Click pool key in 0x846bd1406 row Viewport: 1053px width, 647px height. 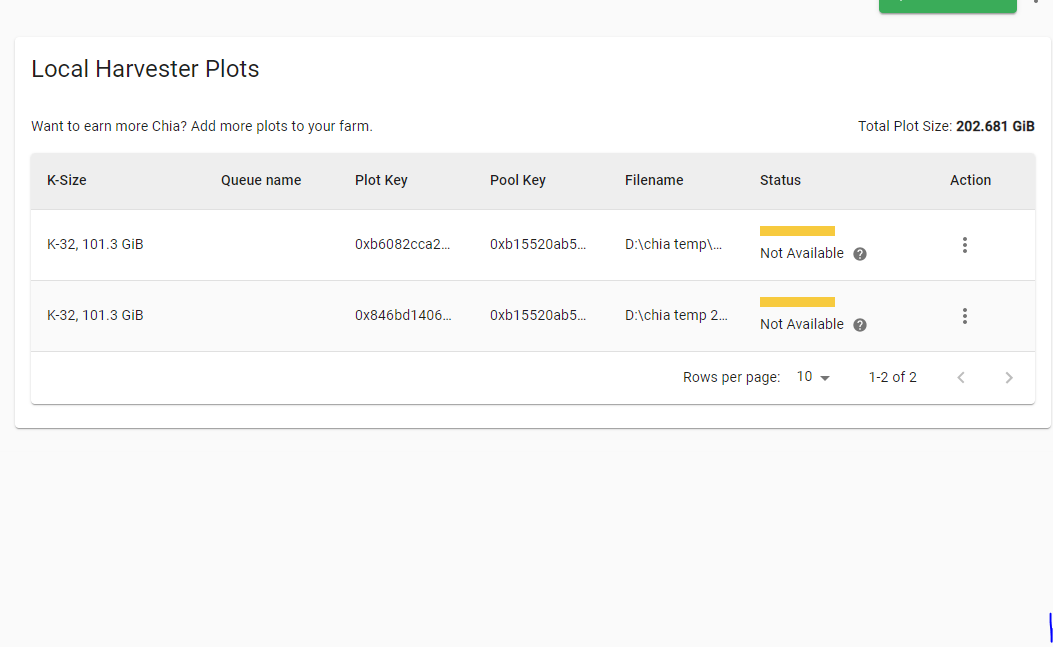tap(538, 315)
